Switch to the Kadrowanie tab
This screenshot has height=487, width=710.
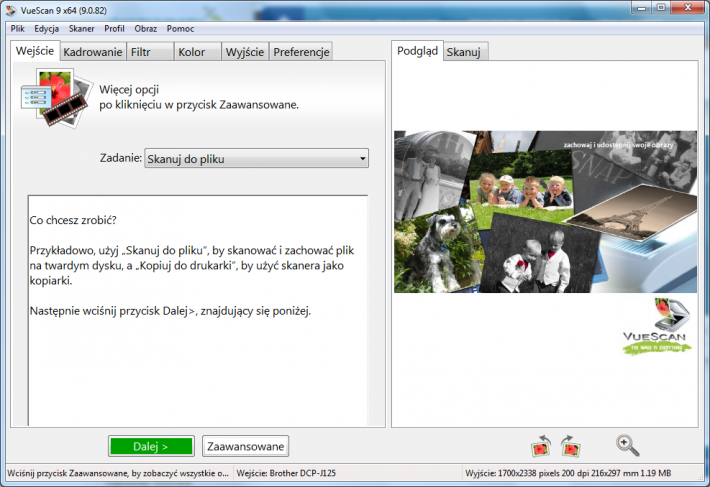(93, 52)
